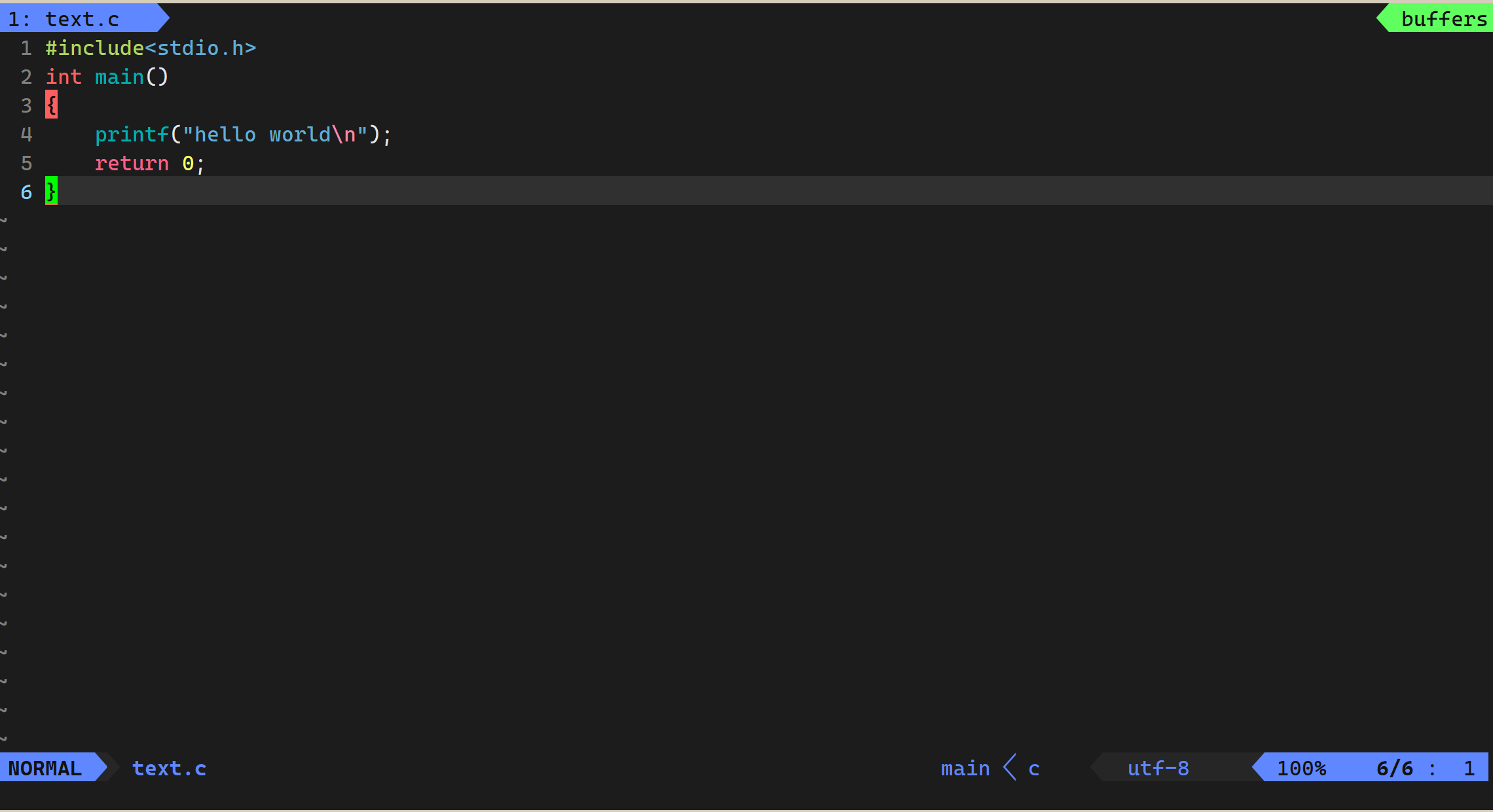The width and height of the screenshot is (1493, 812).
Task: Click line number 3 in gutter
Action: (26, 105)
